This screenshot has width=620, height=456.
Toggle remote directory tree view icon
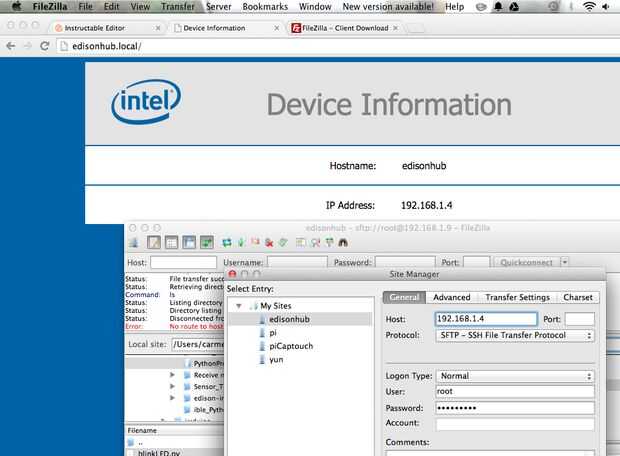point(189,242)
